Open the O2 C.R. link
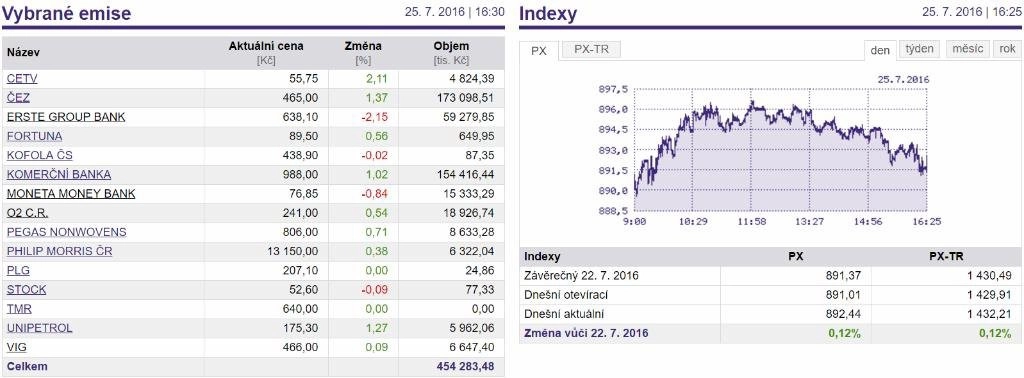This screenshot has height=378, width=1024. click(27, 213)
